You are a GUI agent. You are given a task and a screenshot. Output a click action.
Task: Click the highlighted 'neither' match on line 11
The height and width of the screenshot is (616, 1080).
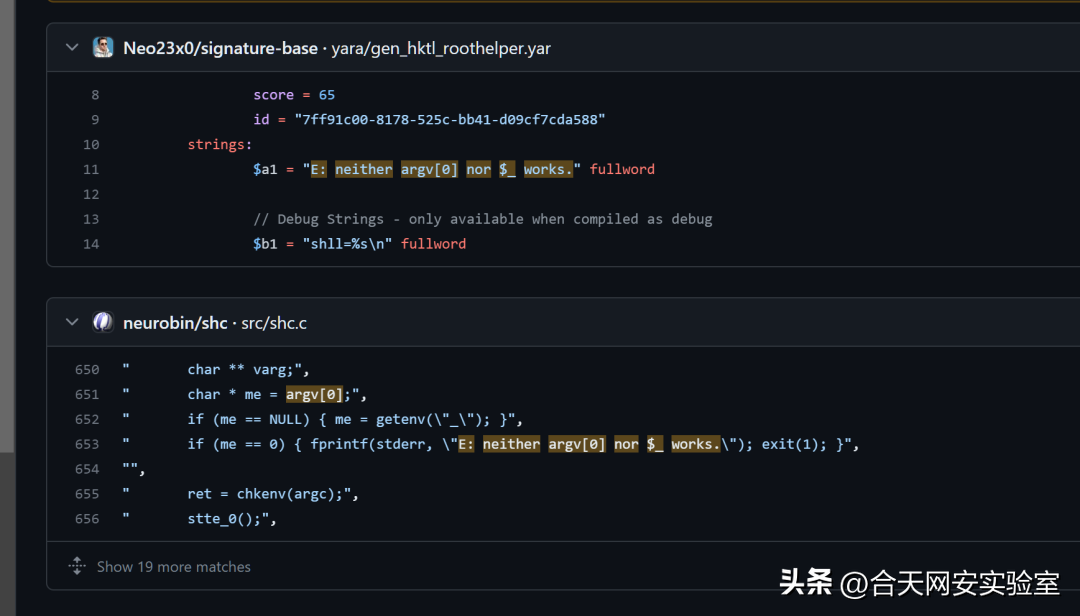(x=363, y=169)
